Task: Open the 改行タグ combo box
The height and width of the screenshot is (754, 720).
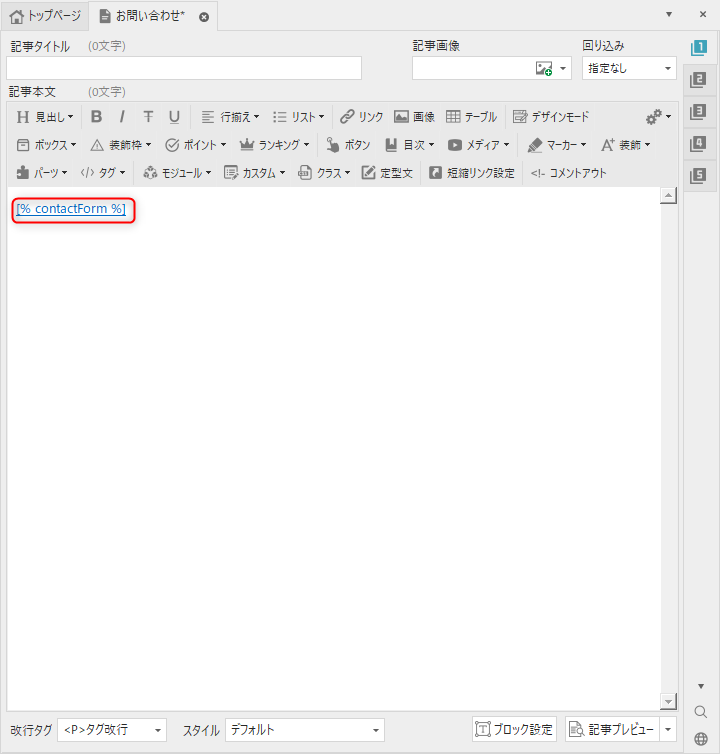Action: click(x=112, y=730)
